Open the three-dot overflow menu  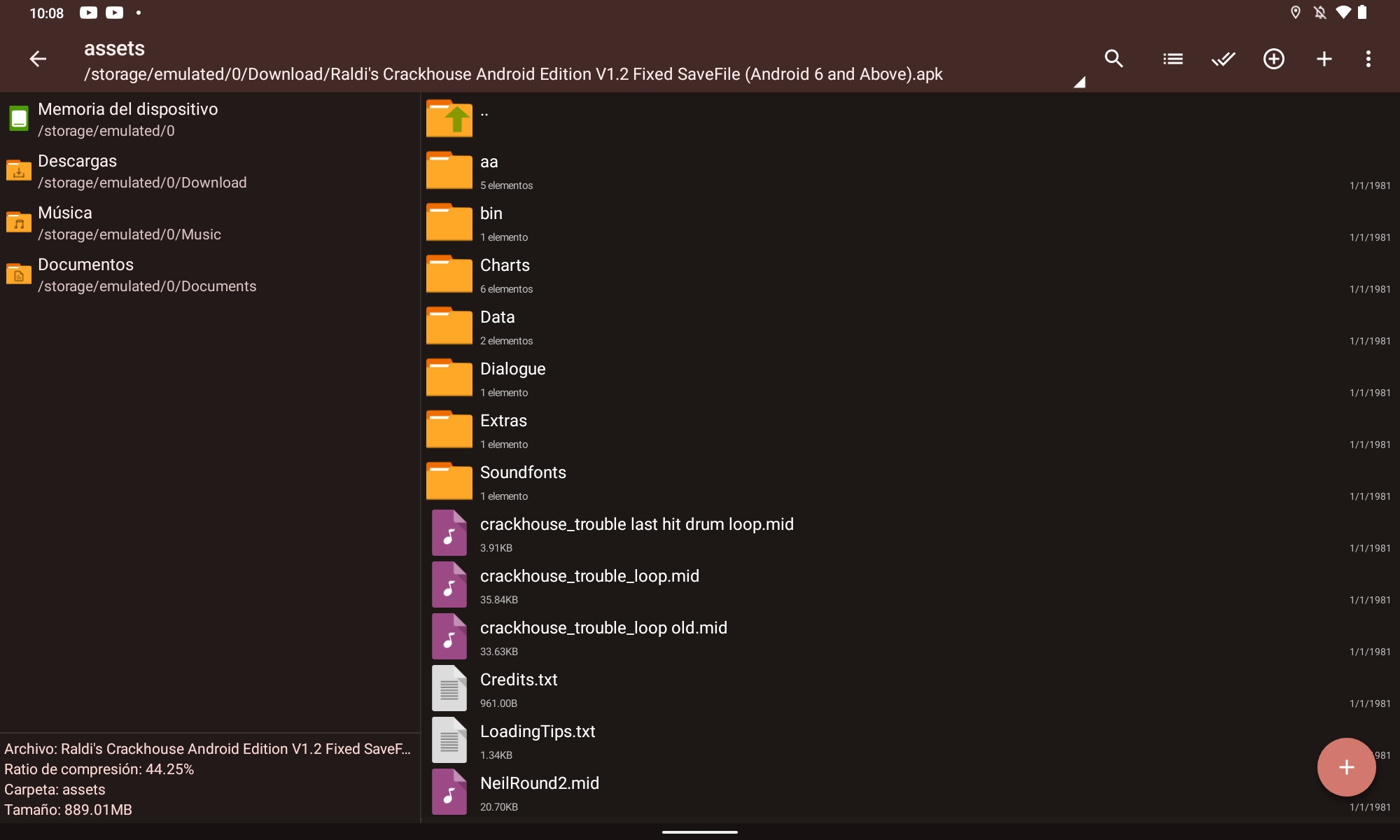point(1368,59)
